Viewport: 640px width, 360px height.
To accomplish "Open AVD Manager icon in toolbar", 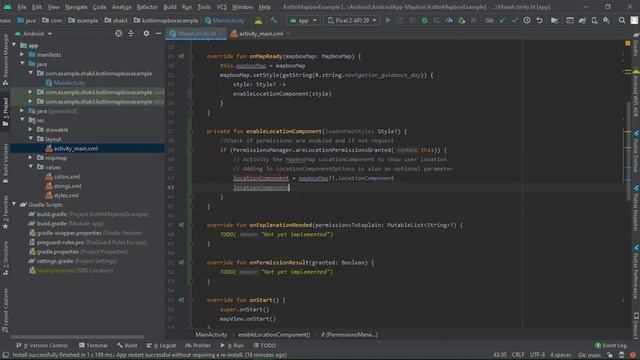I will tap(594, 20).
